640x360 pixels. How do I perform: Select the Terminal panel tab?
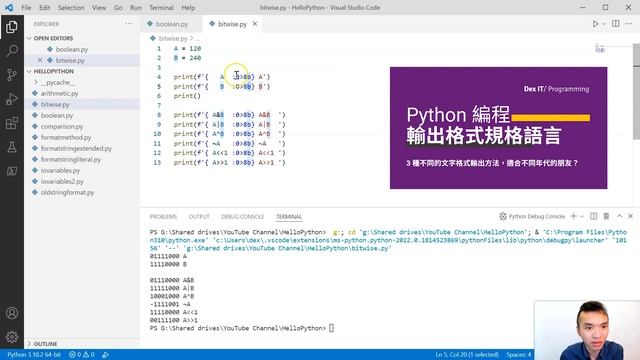(x=289, y=216)
